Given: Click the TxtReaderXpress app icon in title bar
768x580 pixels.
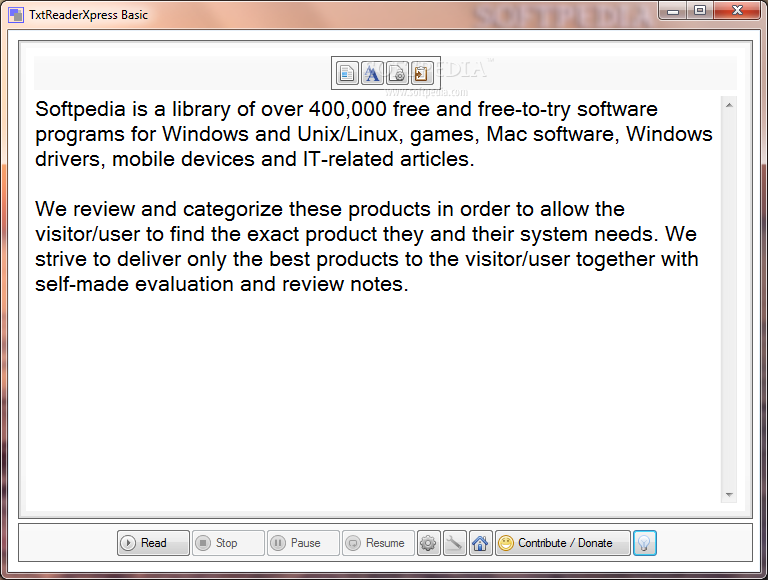Looking at the screenshot, I should coord(16,15).
